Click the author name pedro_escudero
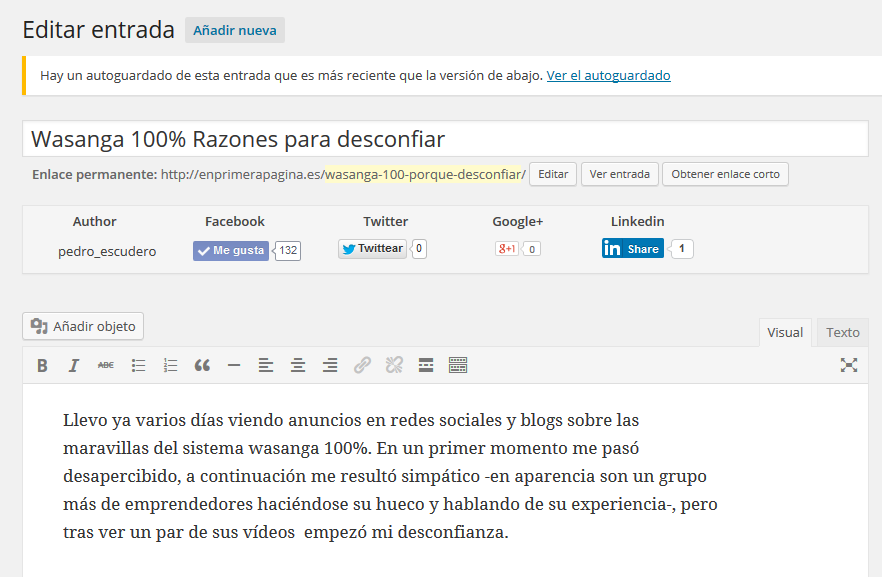The image size is (882, 577). tap(107, 251)
